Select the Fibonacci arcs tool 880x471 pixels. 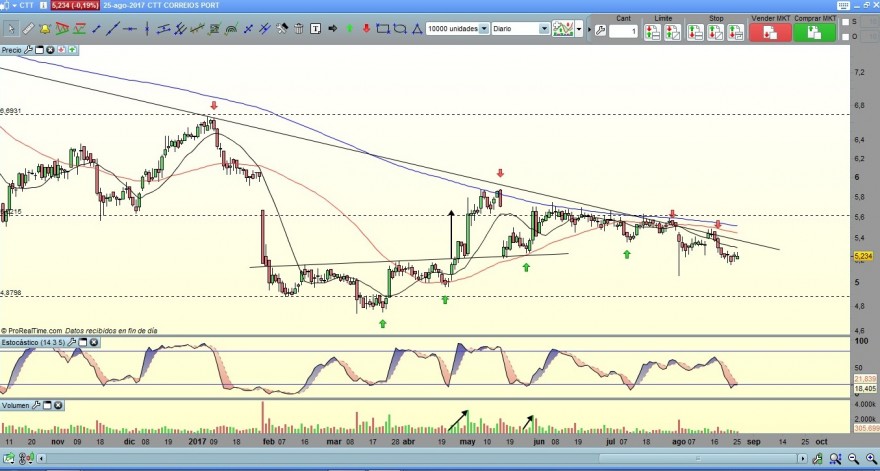click(231, 29)
